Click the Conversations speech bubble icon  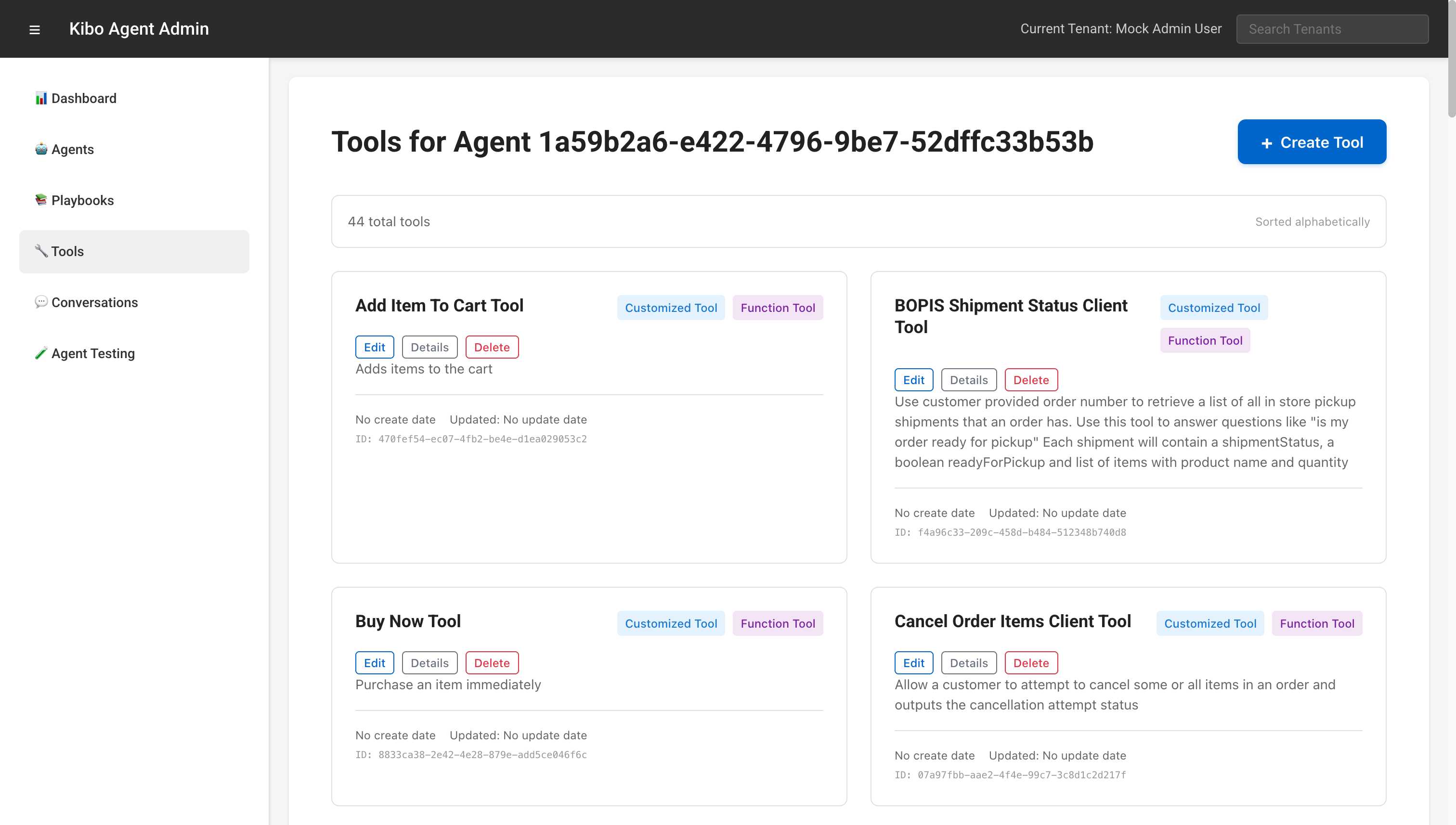(x=41, y=303)
